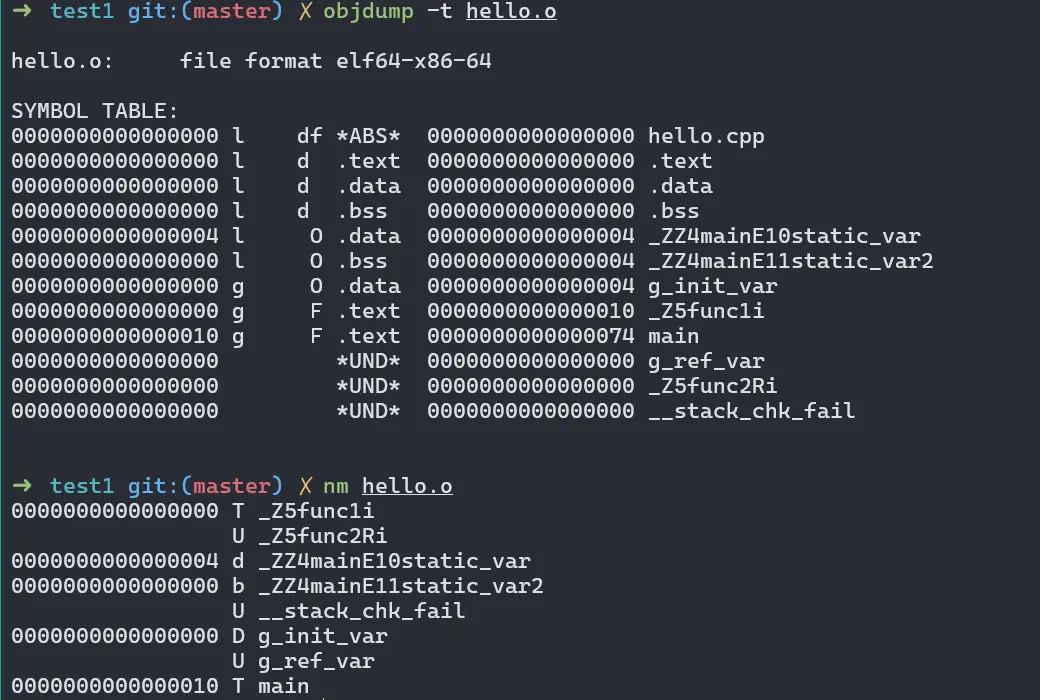
Task: Select g_init_var in the objdump symbol table
Action: pyautogui.click(x=712, y=286)
